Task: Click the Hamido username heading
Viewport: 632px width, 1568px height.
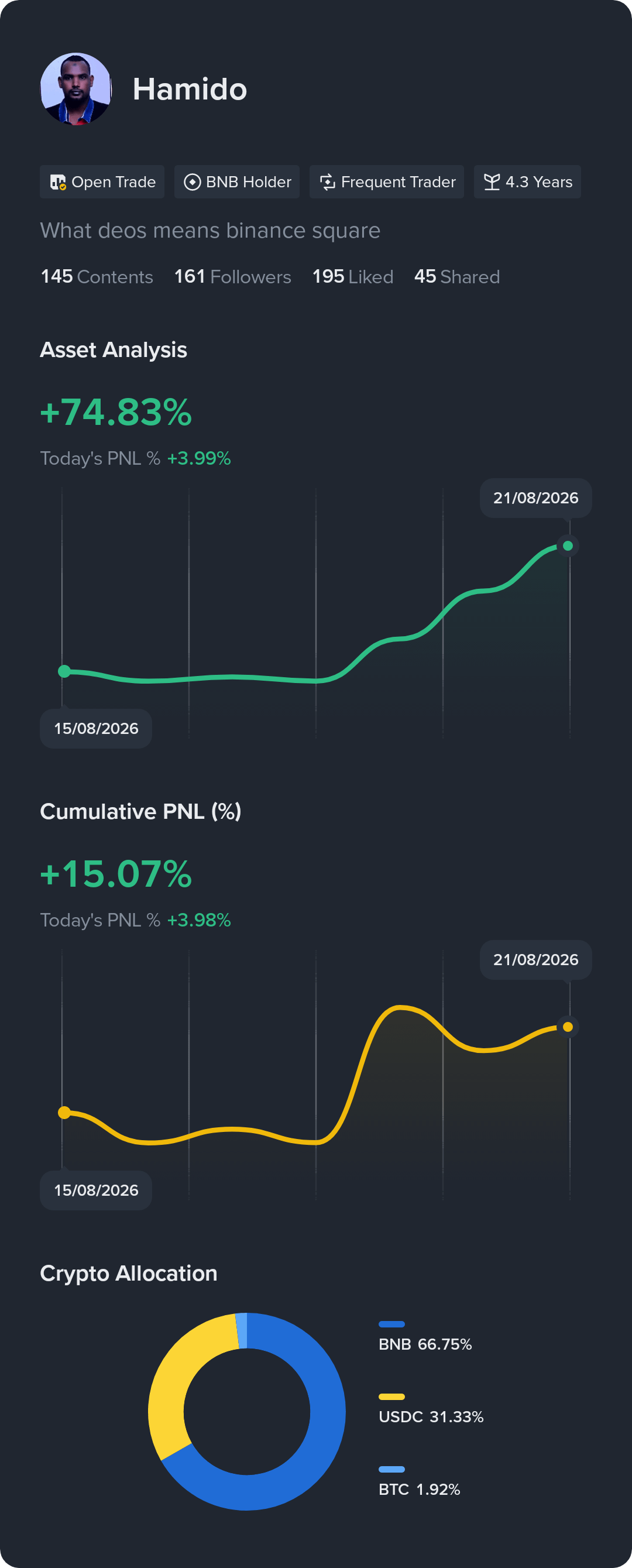Action: pyautogui.click(x=190, y=90)
